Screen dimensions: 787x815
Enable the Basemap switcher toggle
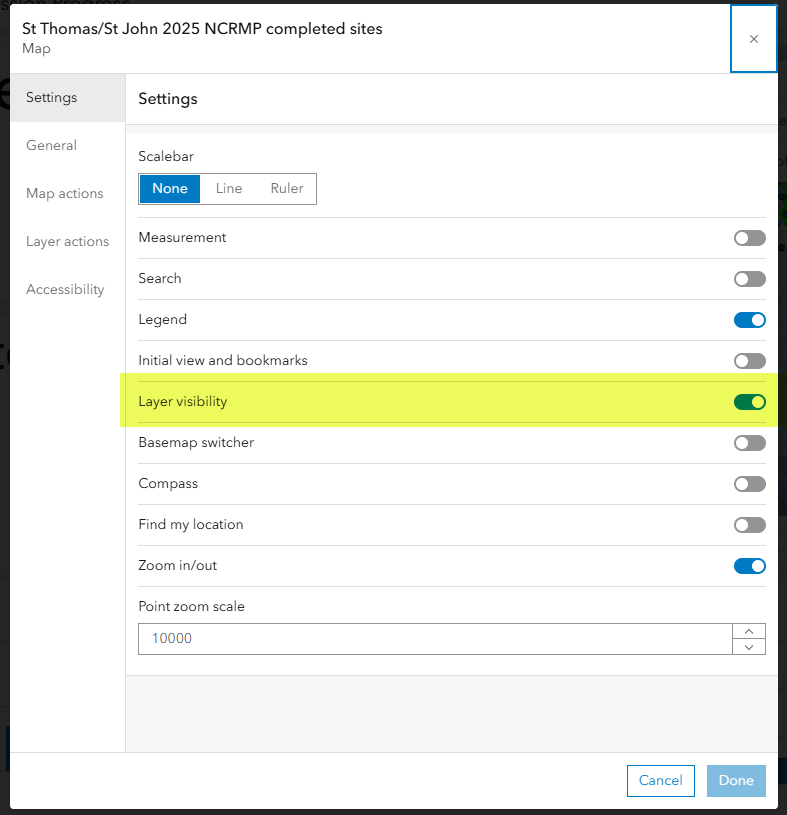pos(750,443)
